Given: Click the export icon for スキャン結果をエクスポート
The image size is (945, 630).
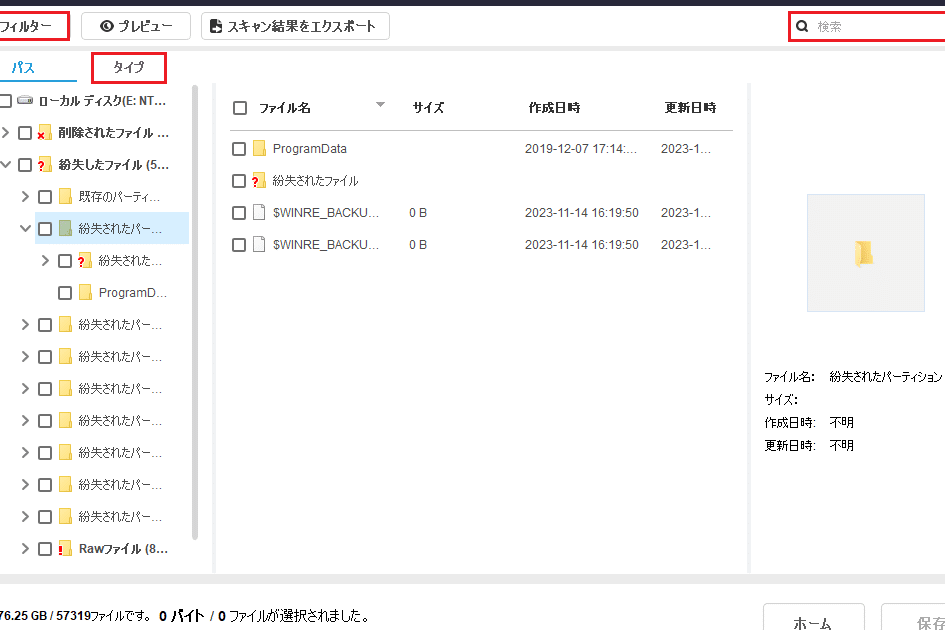Looking at the screenshot, I should click(x=217, y=26).
